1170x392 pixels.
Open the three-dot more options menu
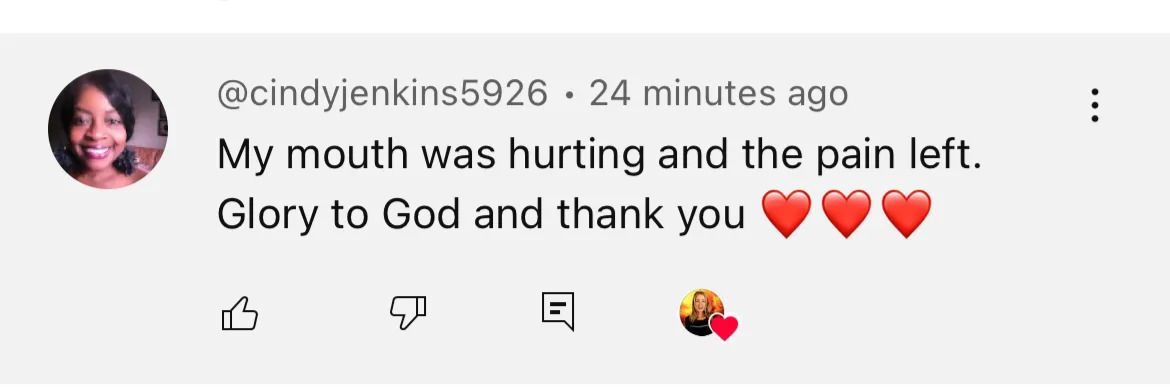tap(1095, 105)
